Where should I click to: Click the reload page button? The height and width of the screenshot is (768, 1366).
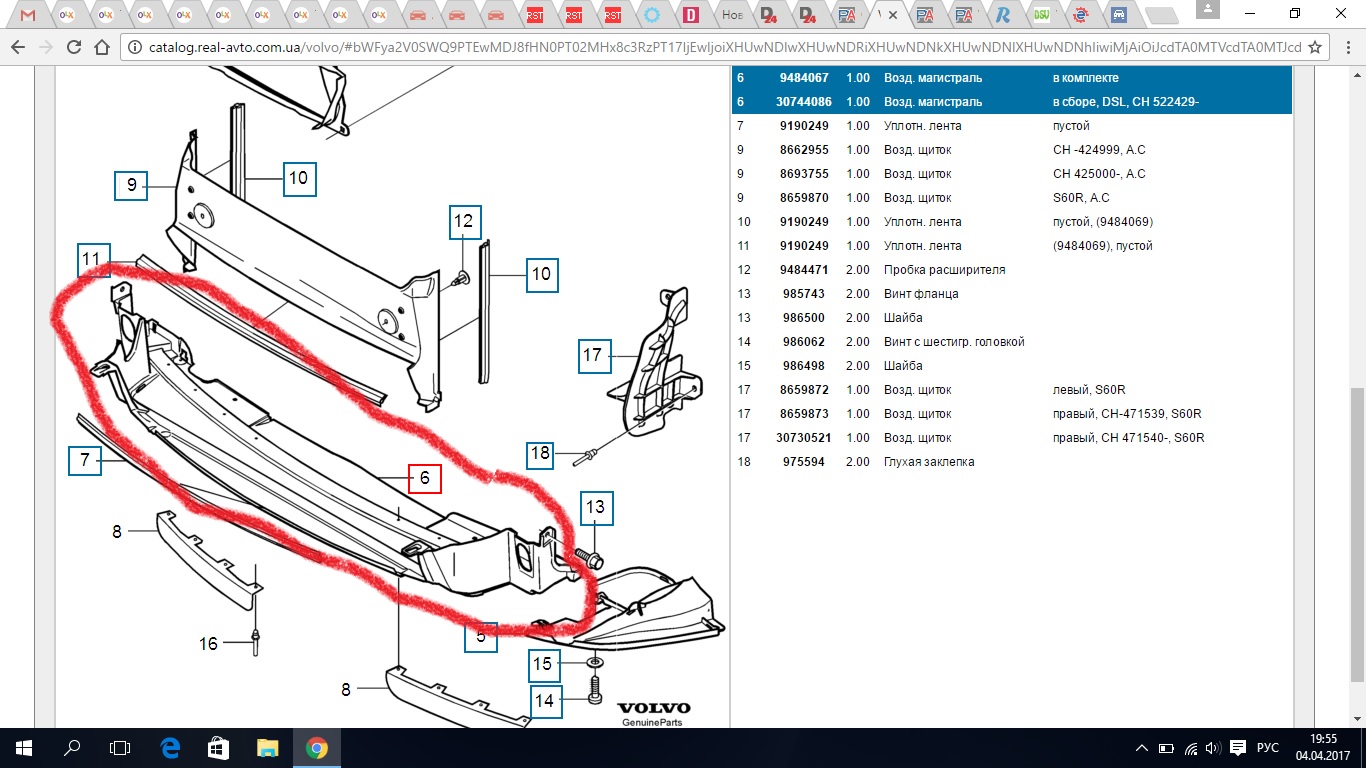tap(74, 47)
